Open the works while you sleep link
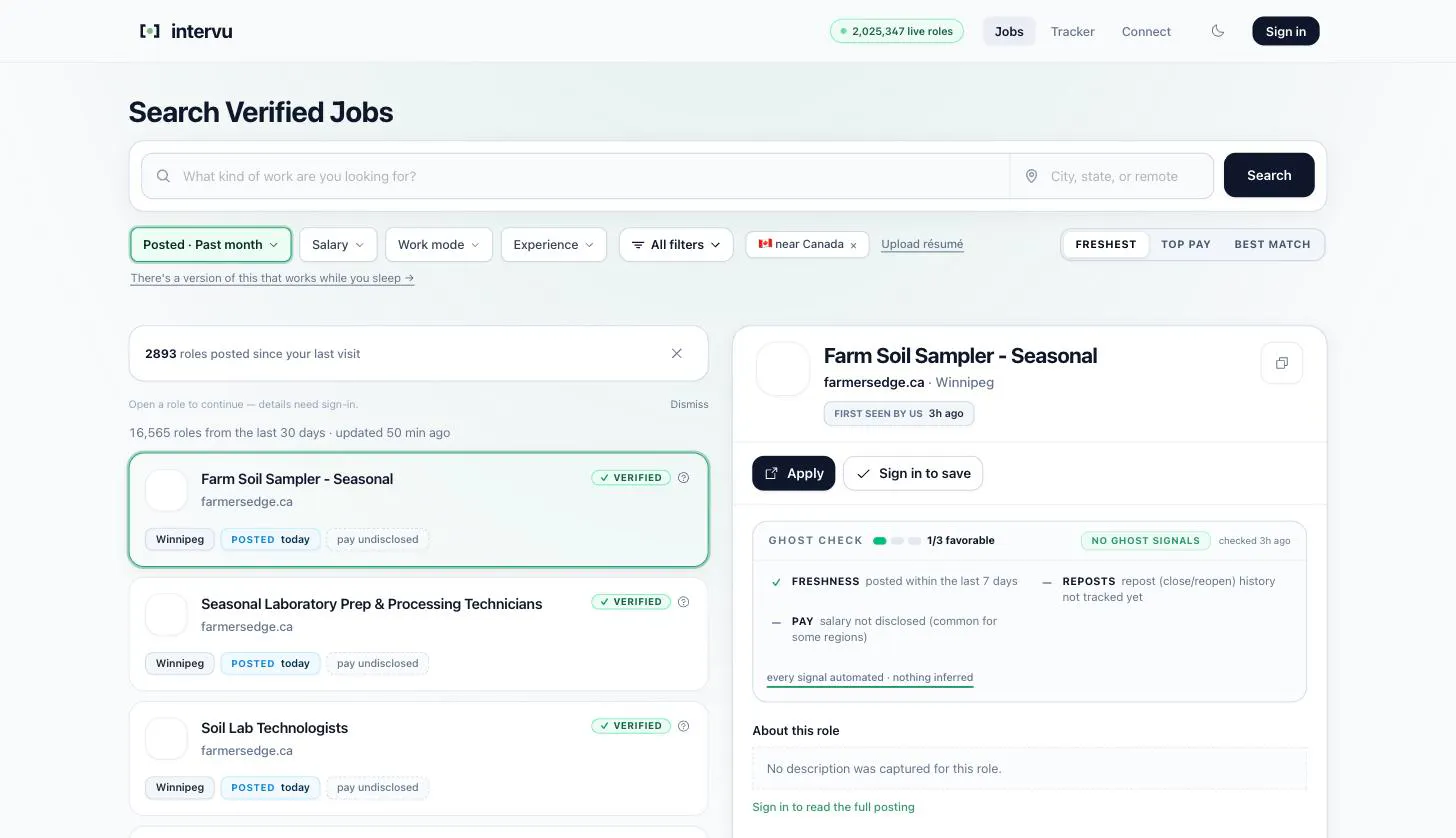The image size is (1456, 838). pos(272,278)
